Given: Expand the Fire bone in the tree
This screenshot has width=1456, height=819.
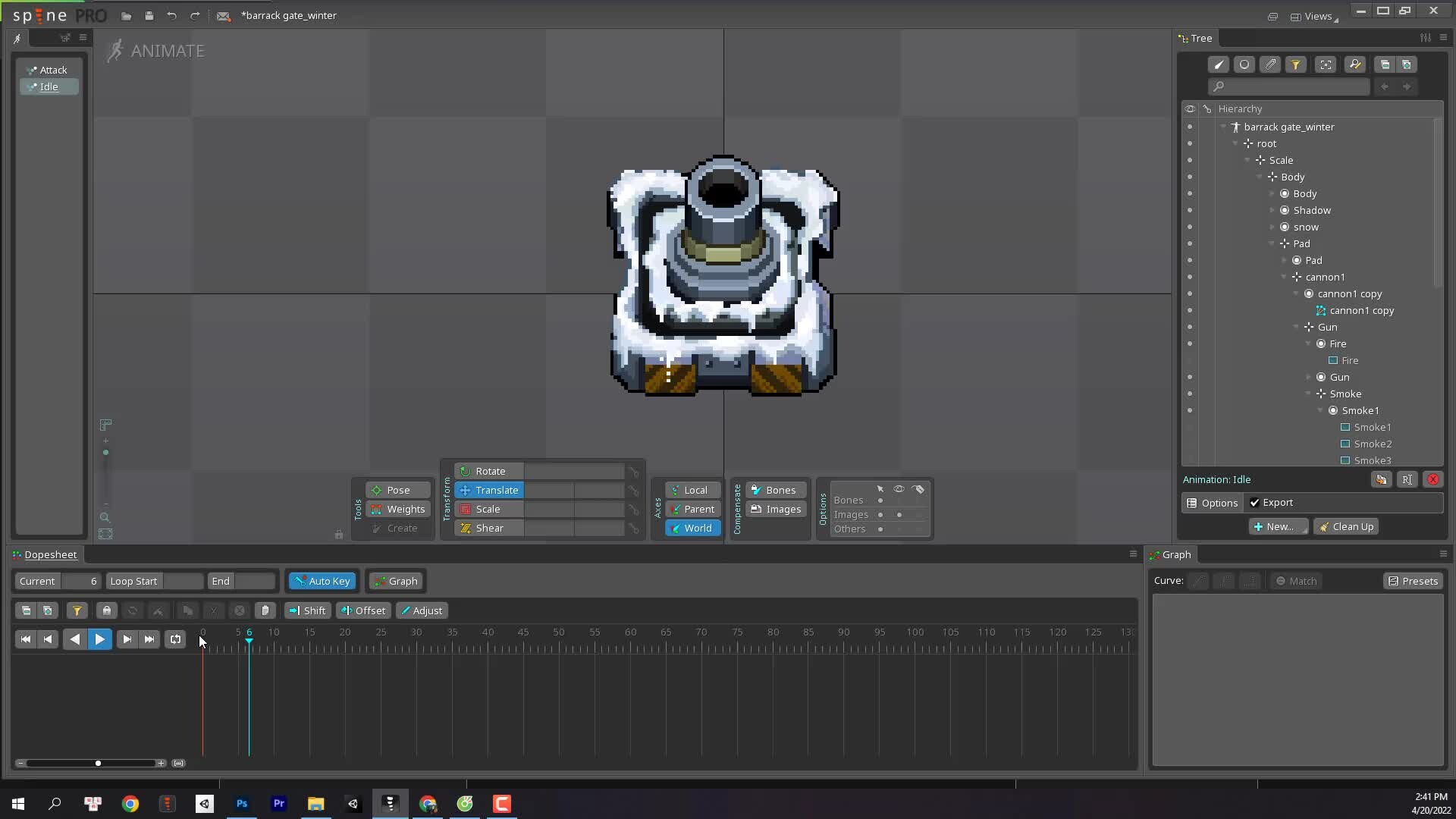Looking at the screenshot, I should click(1308, 344).
